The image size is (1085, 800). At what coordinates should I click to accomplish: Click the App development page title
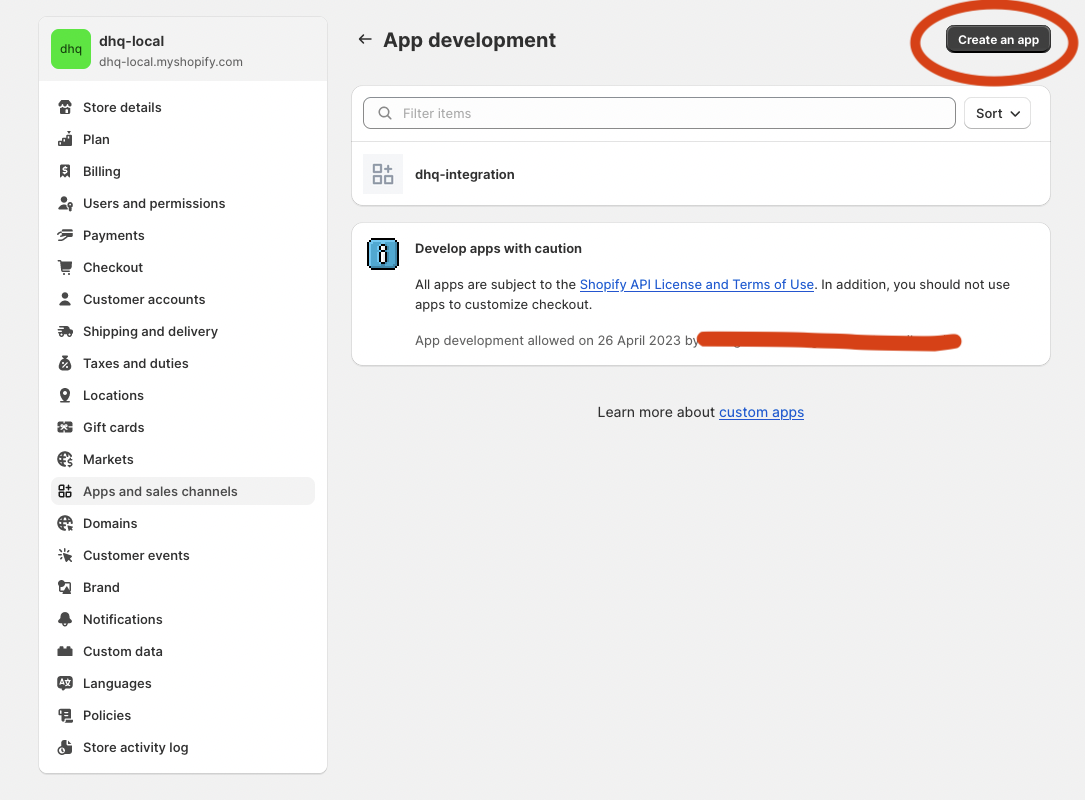pyautogui.click(x=469, y=40)
